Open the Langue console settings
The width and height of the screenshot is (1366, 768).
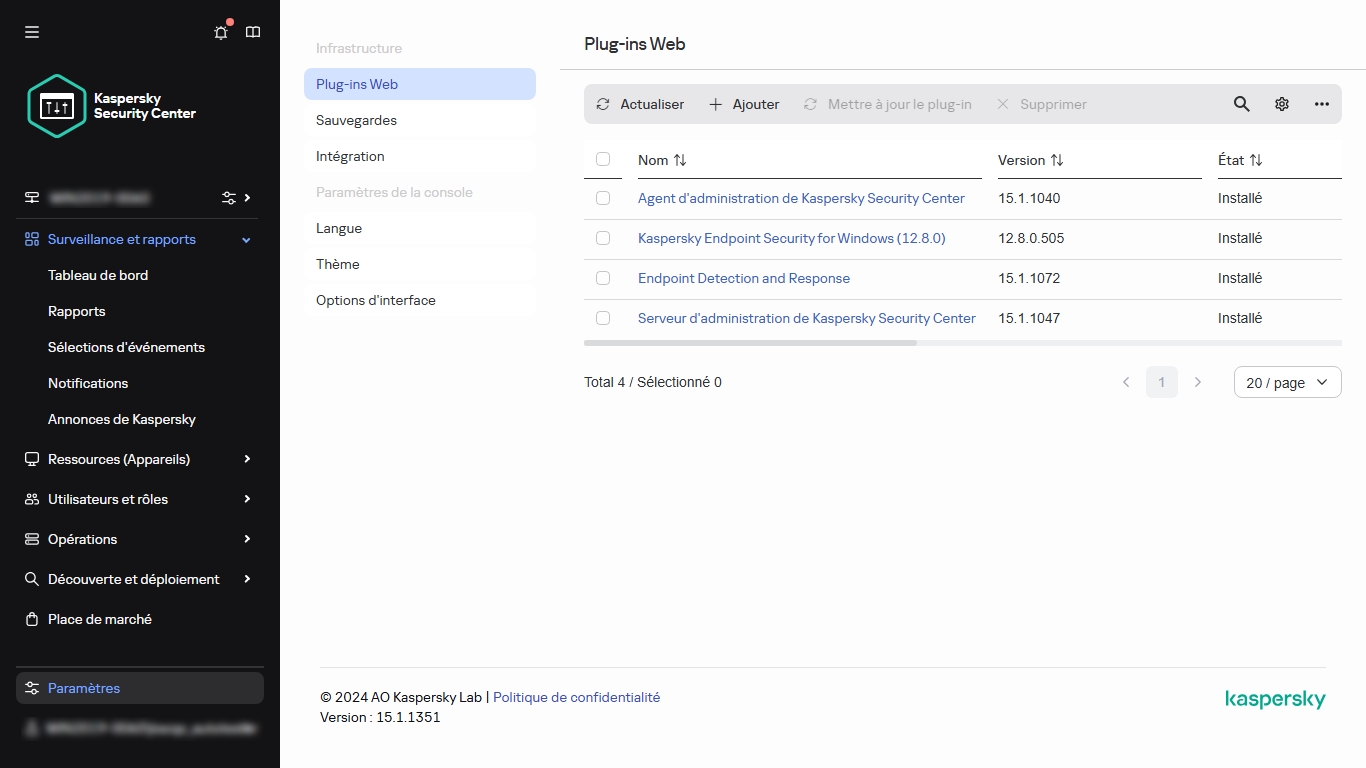click(x=338, y=228)
